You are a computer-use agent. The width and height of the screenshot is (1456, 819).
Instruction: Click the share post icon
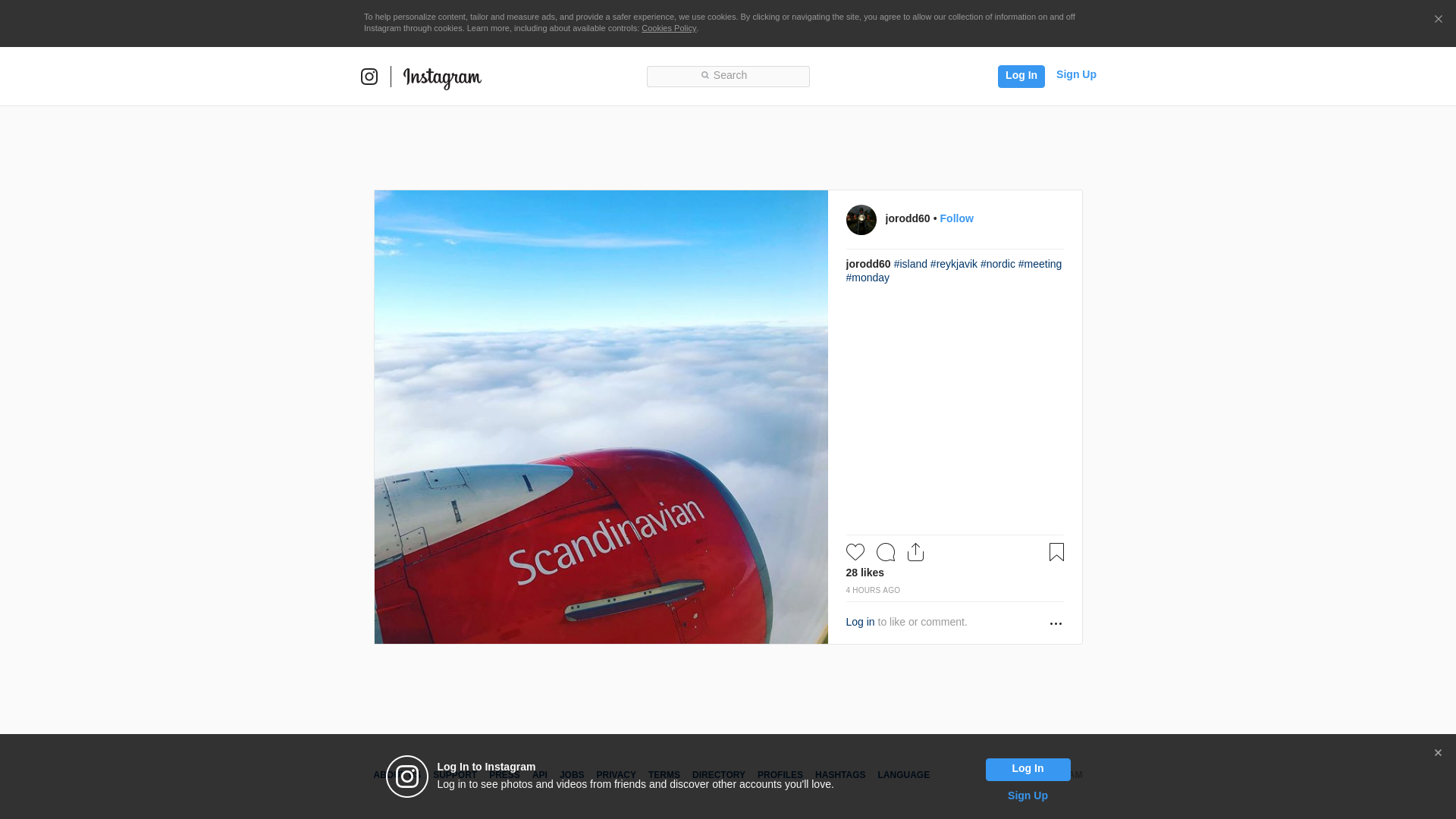(x=915, y=552)
